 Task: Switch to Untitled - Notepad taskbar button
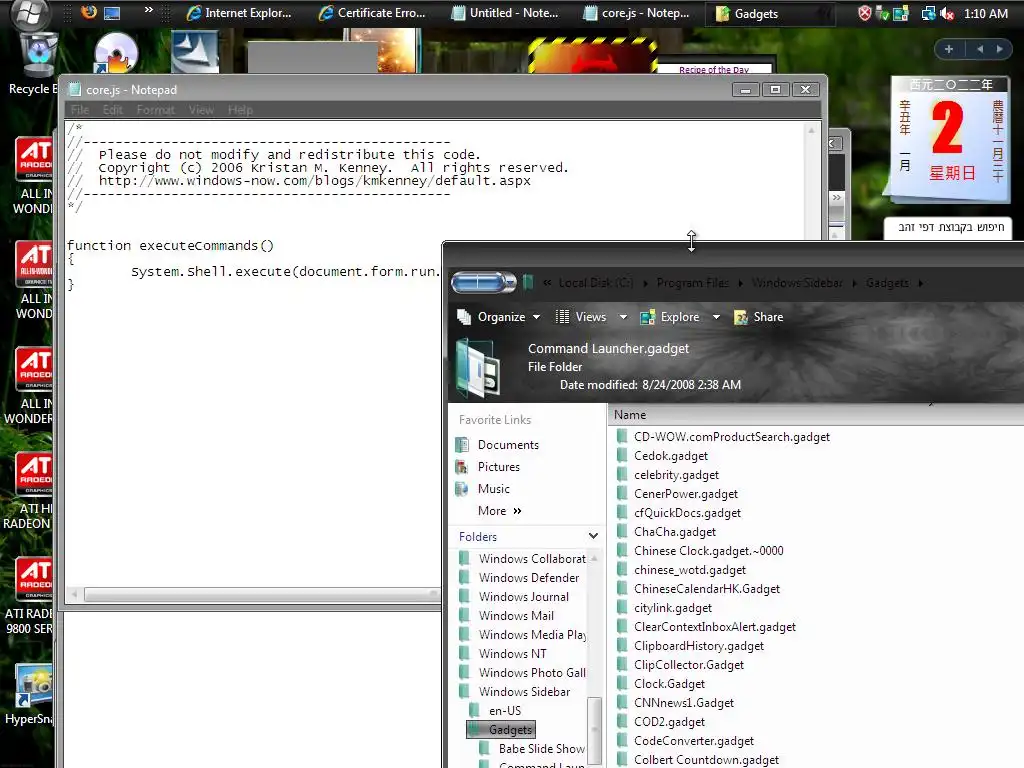pos(504,13)
